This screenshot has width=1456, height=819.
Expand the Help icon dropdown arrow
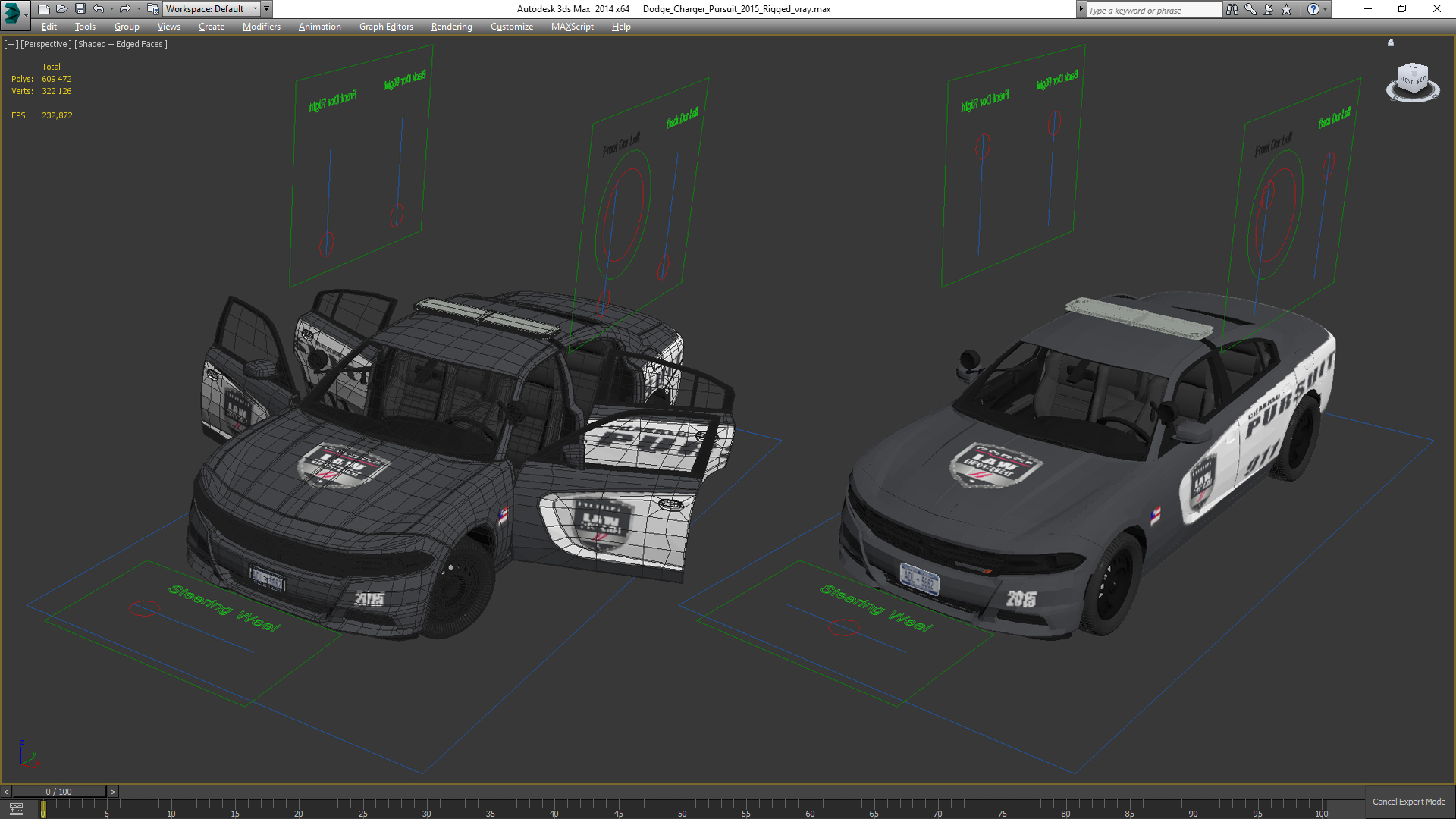coord(1325,9)
